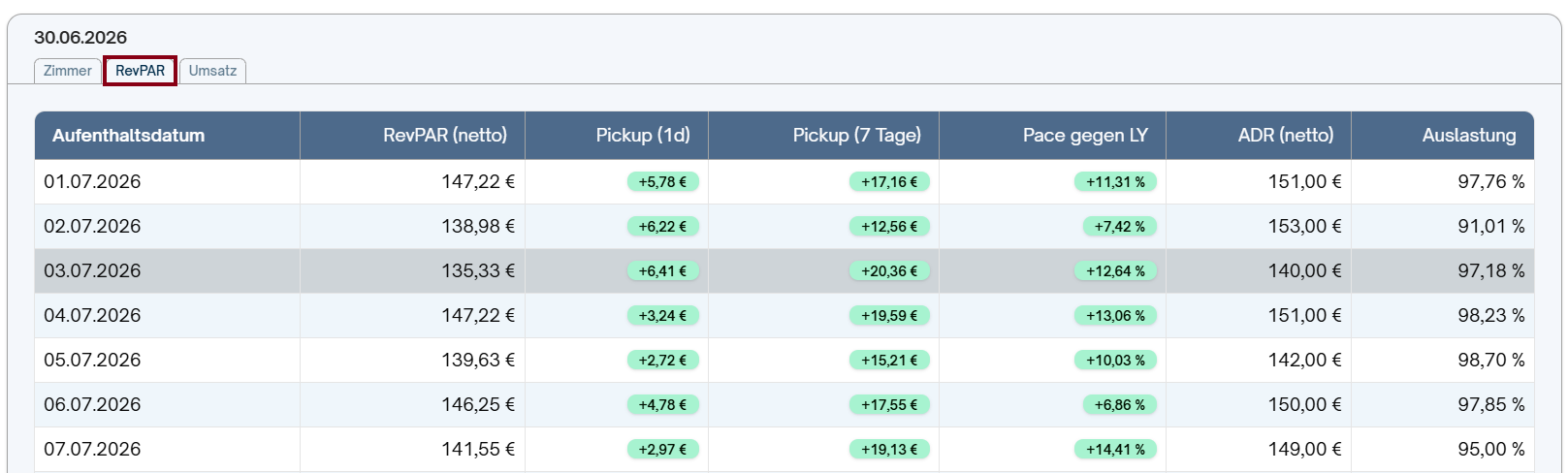Select the 01.07.2026 date row
The image size is (1568, 473).
point(784,181)
